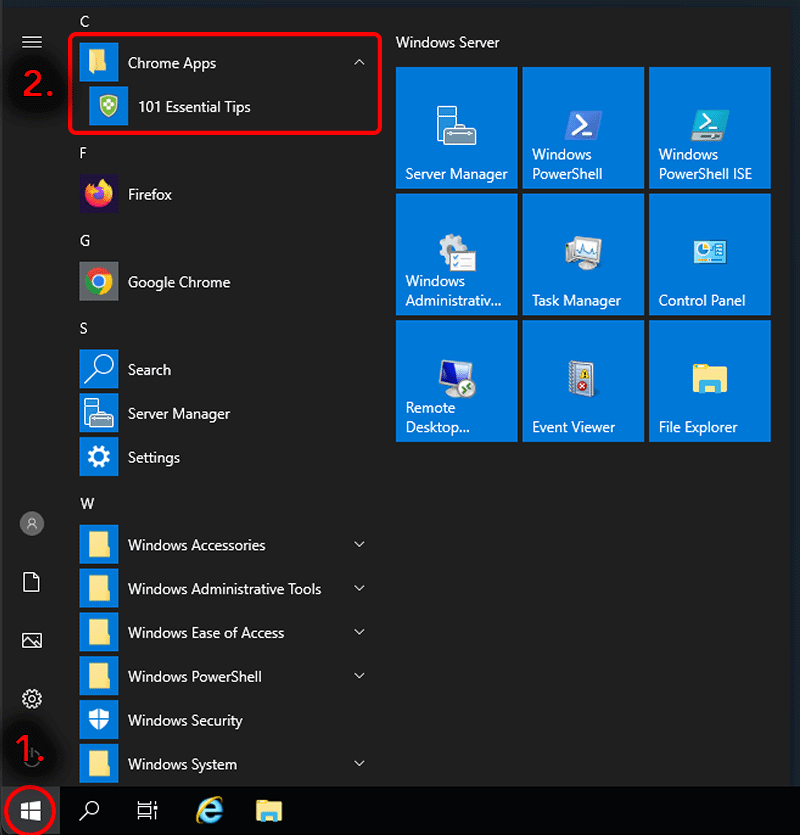Open the File Explorer tile
The height and width of the screenshot is (835, 800).
click(x=709, y=381)
